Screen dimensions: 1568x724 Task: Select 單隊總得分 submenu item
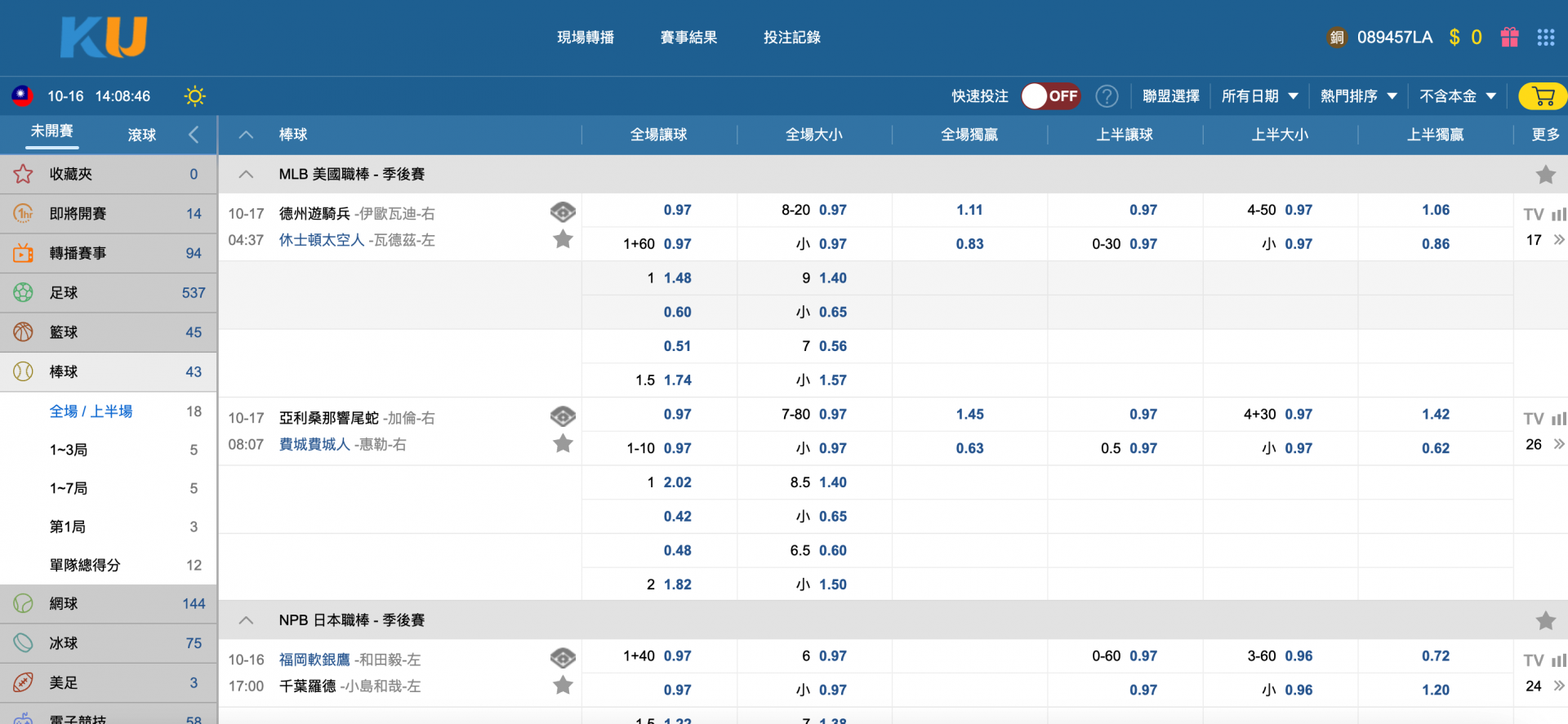point(85,565)
